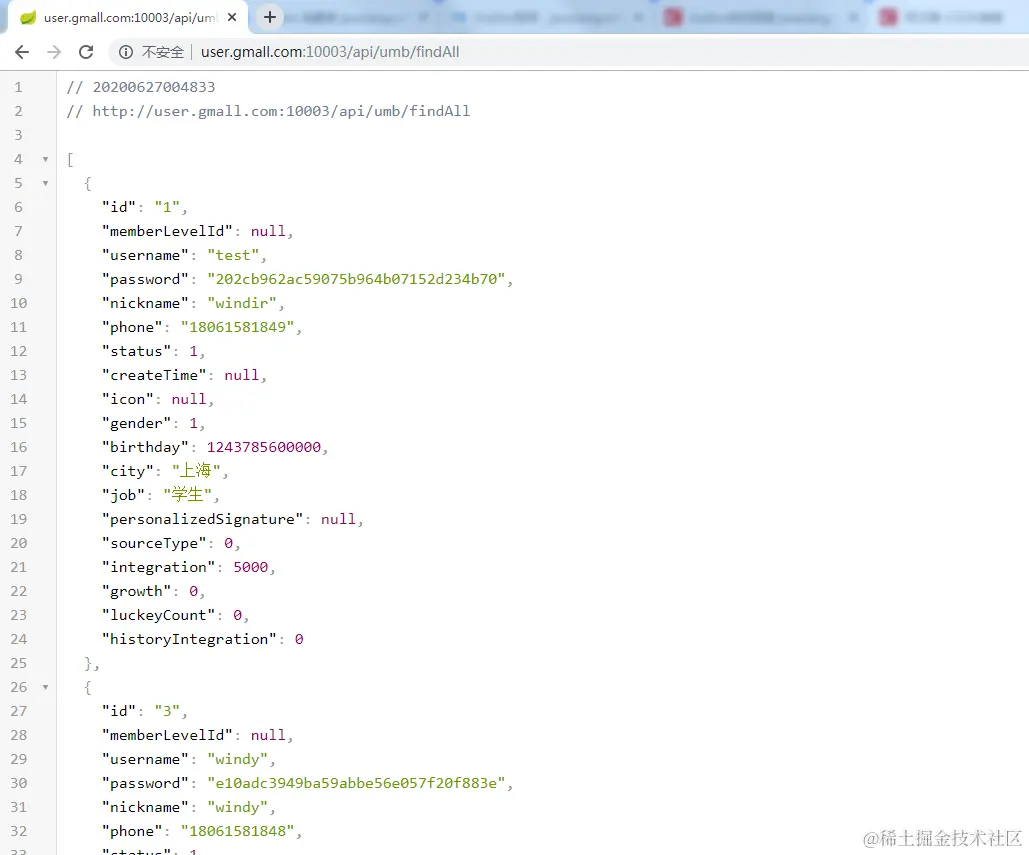Click the "icon" key on line 14

coord(127,399)
